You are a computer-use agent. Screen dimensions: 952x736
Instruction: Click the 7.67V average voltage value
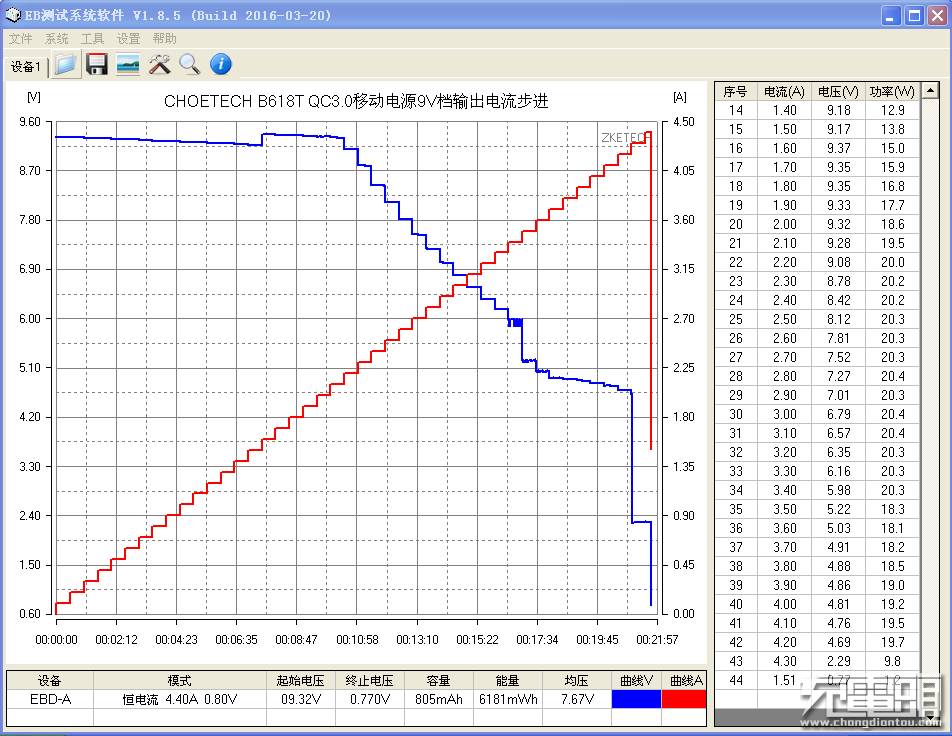[x=577, y=700]
